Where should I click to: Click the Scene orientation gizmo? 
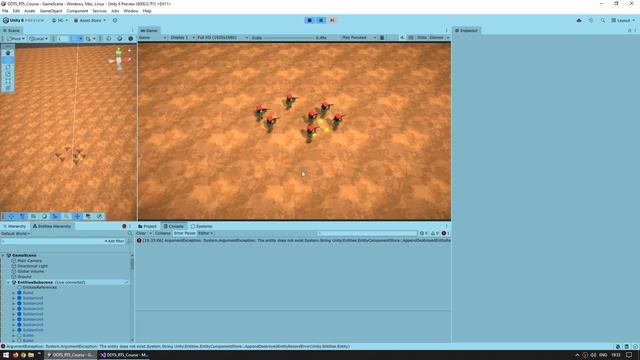click(119, 59)
